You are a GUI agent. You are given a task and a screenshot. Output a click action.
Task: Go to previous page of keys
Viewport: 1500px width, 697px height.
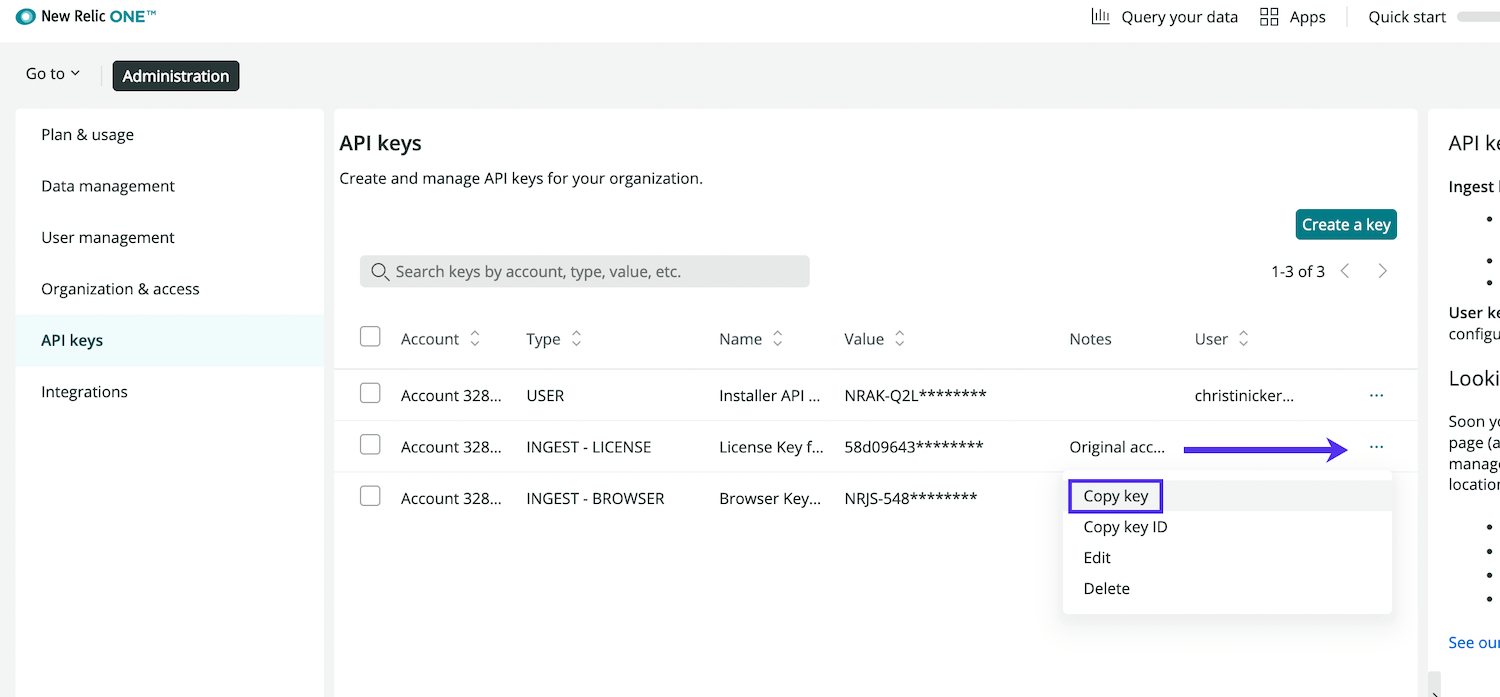pyautogui.click(x=1346, y=271)
